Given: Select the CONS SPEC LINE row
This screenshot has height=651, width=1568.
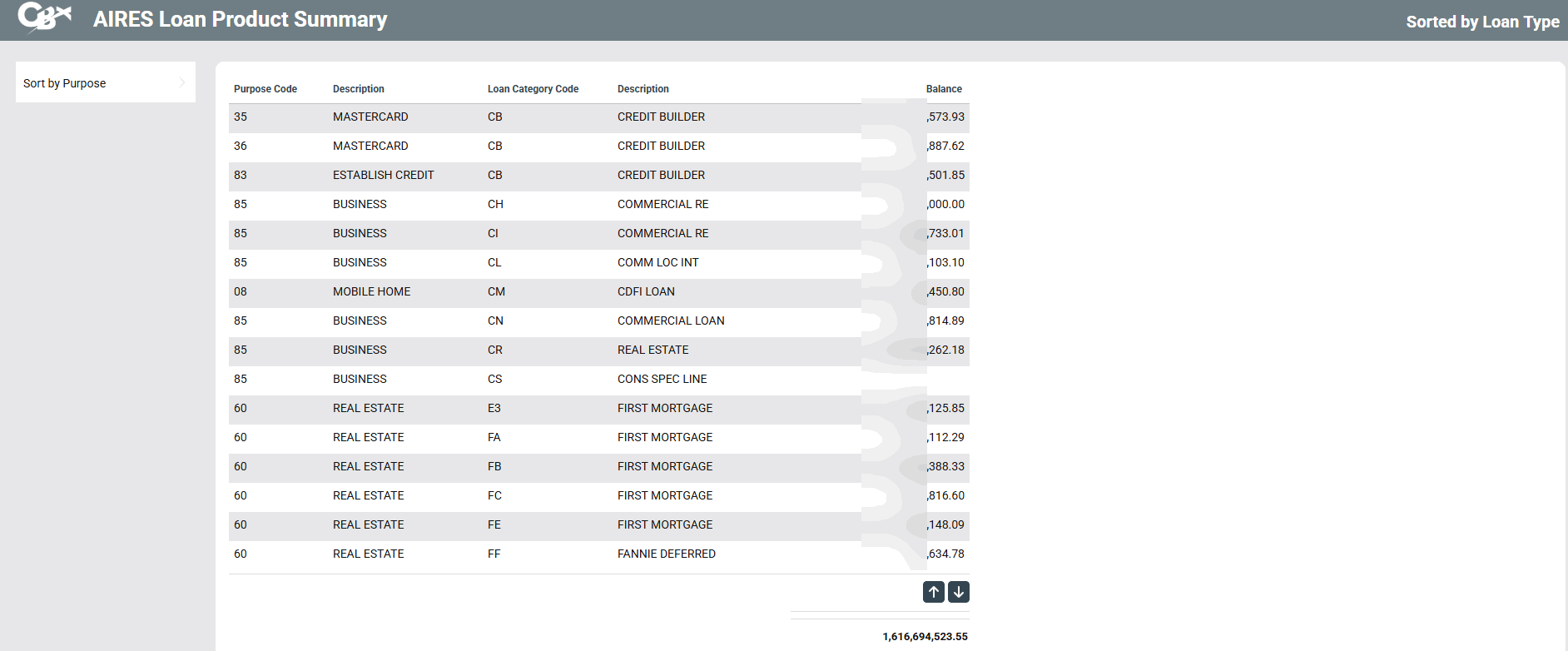Looking at the screenshot, I should click(x=662, y=379).
